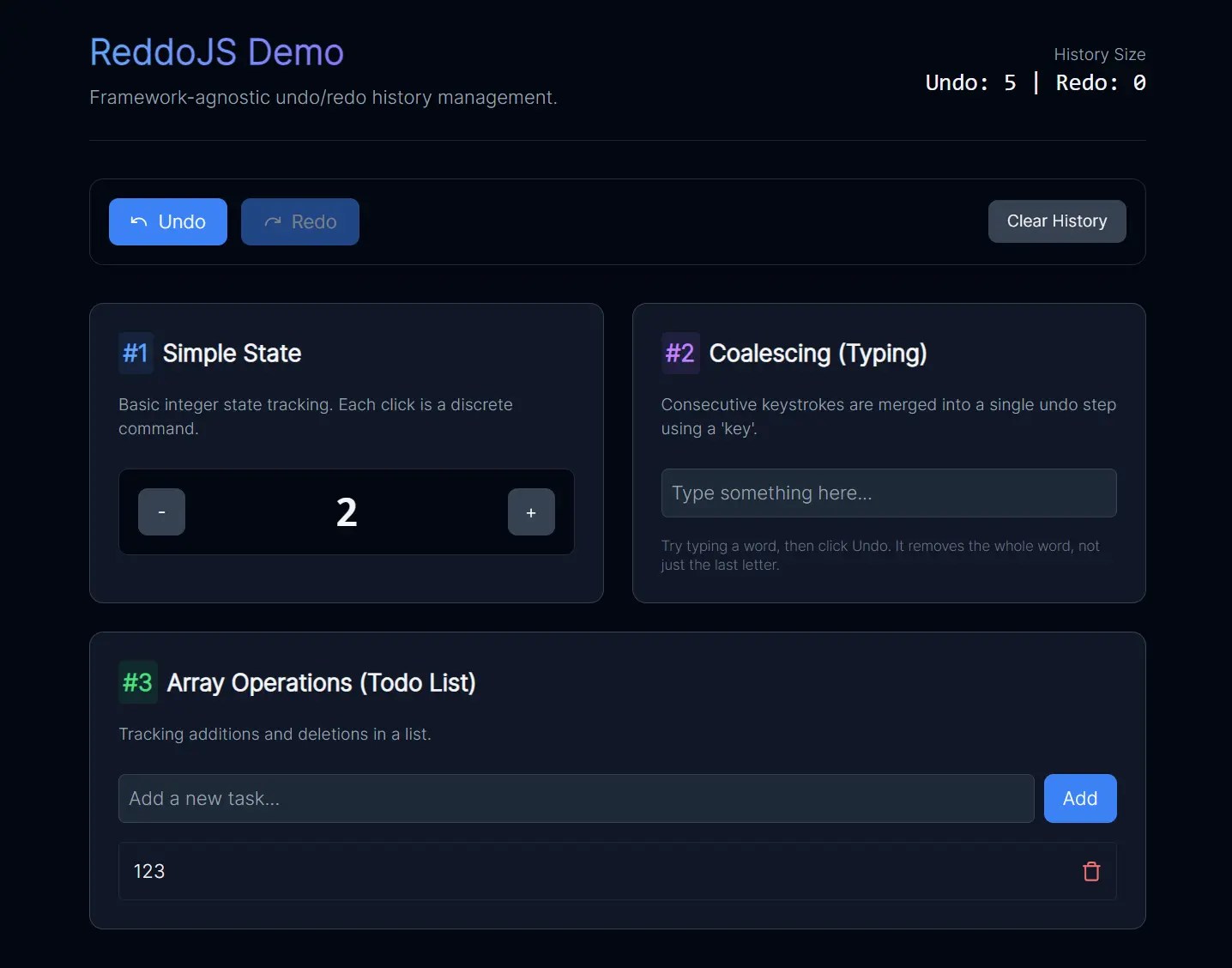This screenshot has width=1232, height=968.
Task: Select the #1 badge next to Simple State
Action: [135, 353]
